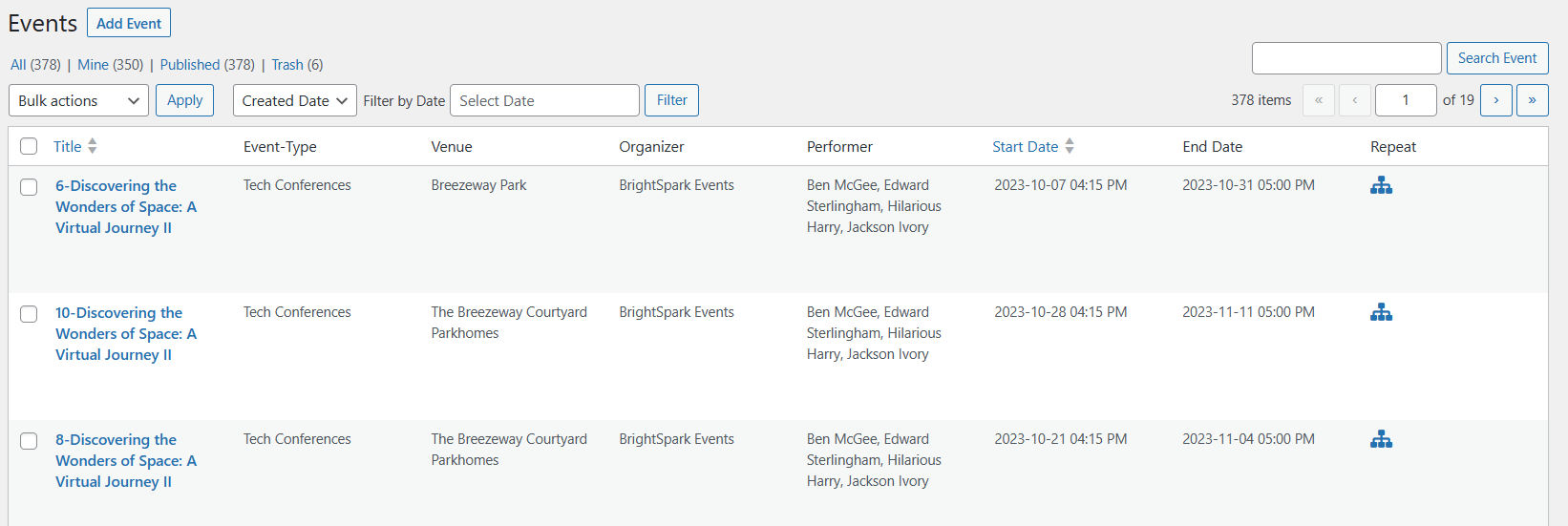Expand the Created Date dropdown
The height and width of the screenshot is (526, 1568).
[x=294, y=100]
